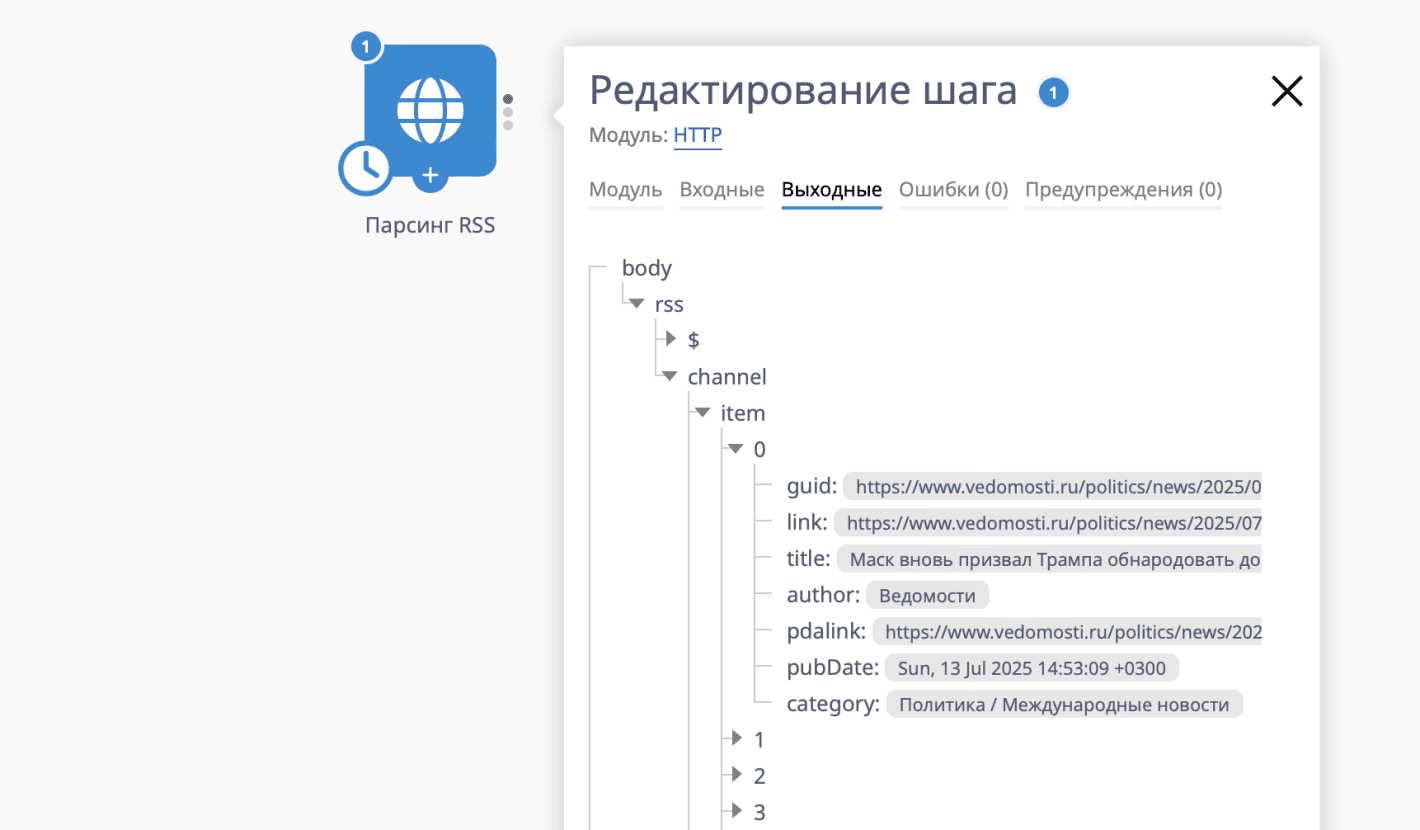This screenshot has height=830, width=1420.
Task: Click the Парсинг RSS module label
Action: (x=430, y=225)
